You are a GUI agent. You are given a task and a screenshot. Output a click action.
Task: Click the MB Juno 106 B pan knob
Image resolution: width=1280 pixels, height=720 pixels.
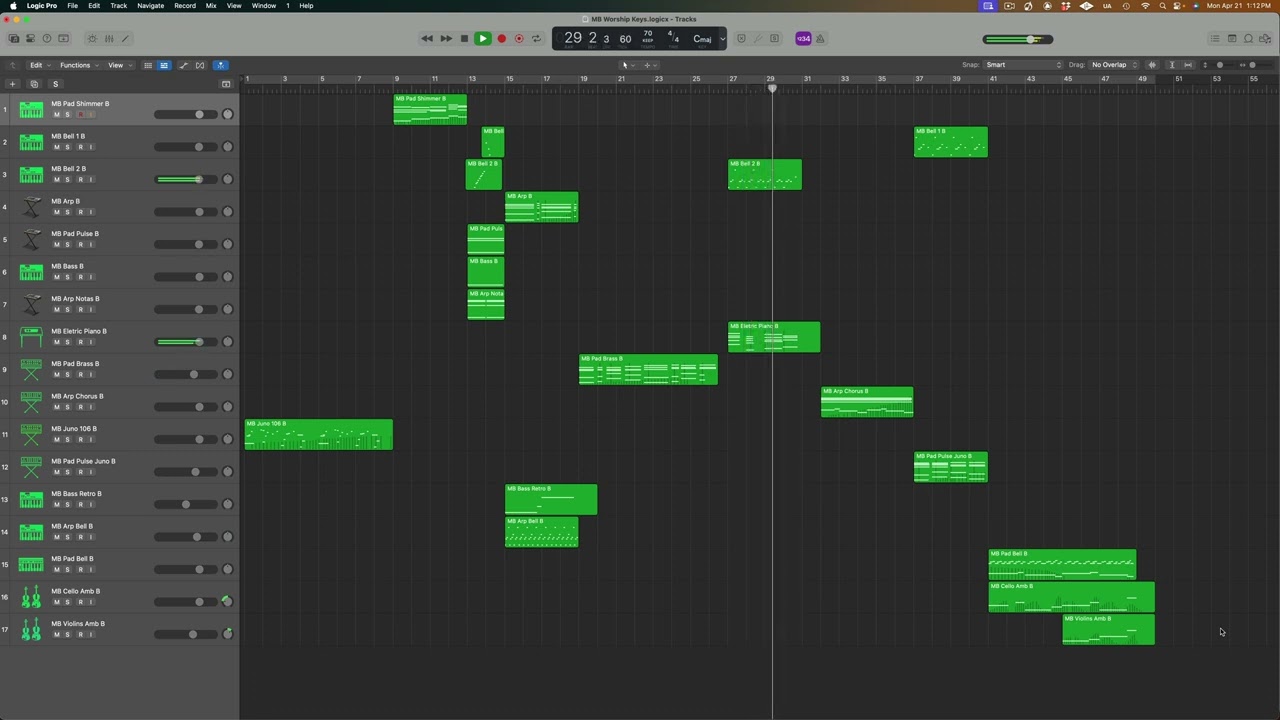pos(227,439)
